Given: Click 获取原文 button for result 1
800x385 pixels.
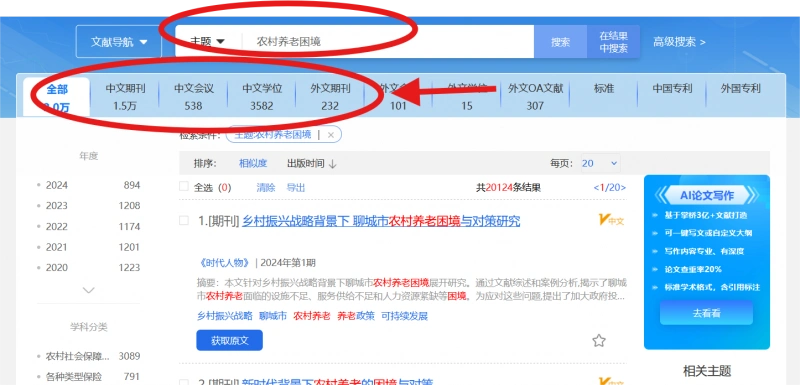Looking at the screenshot, I should [230, 341].
